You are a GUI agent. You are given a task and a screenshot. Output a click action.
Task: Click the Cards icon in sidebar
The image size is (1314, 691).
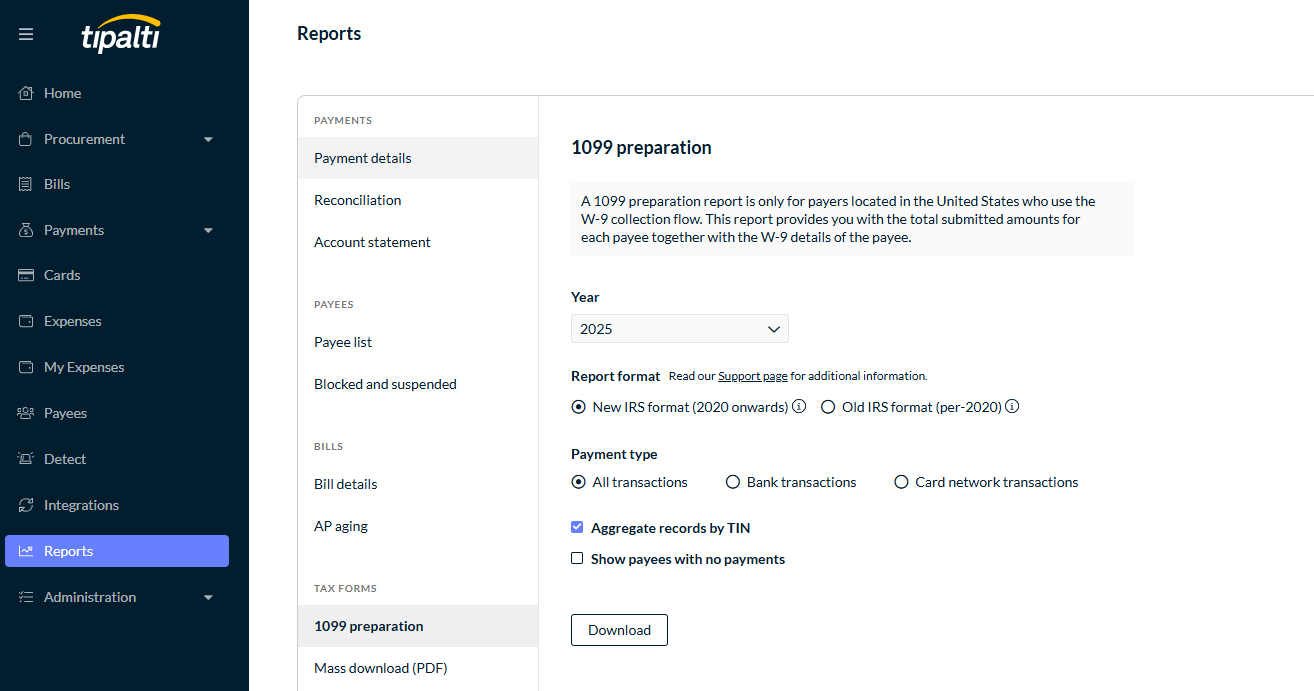26,276
